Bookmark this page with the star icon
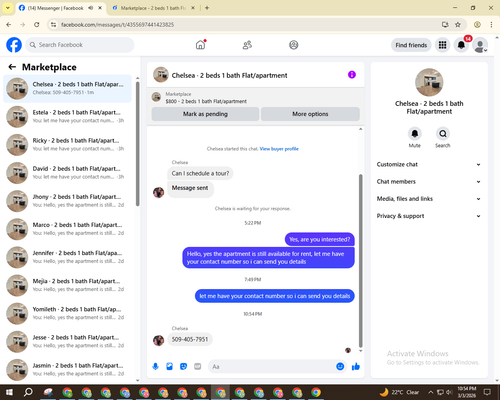 458,24
